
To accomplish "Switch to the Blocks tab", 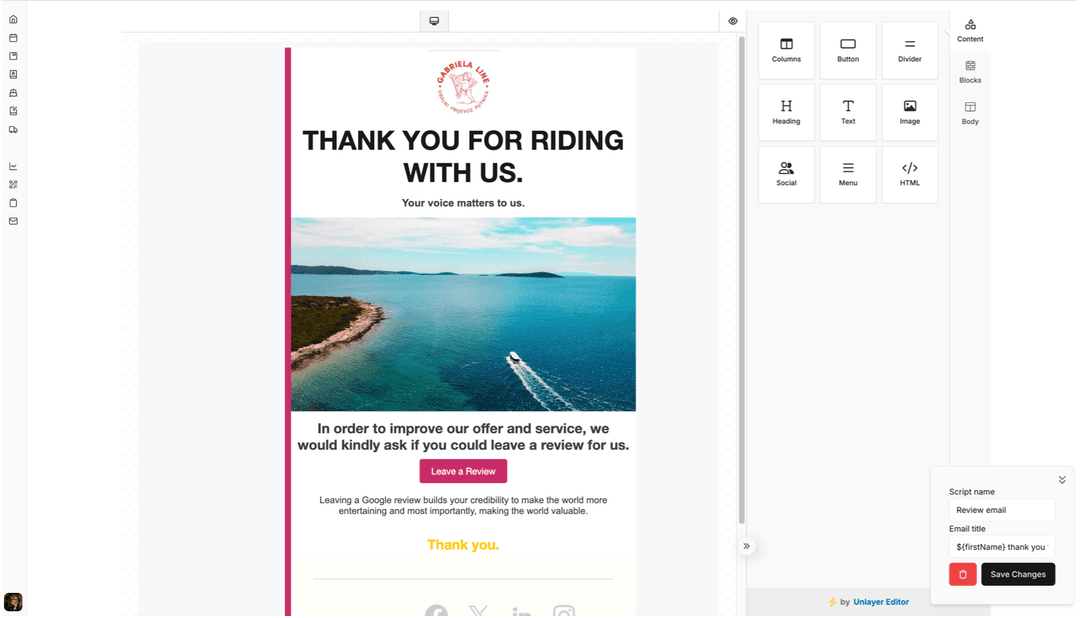I will (970, 72).
